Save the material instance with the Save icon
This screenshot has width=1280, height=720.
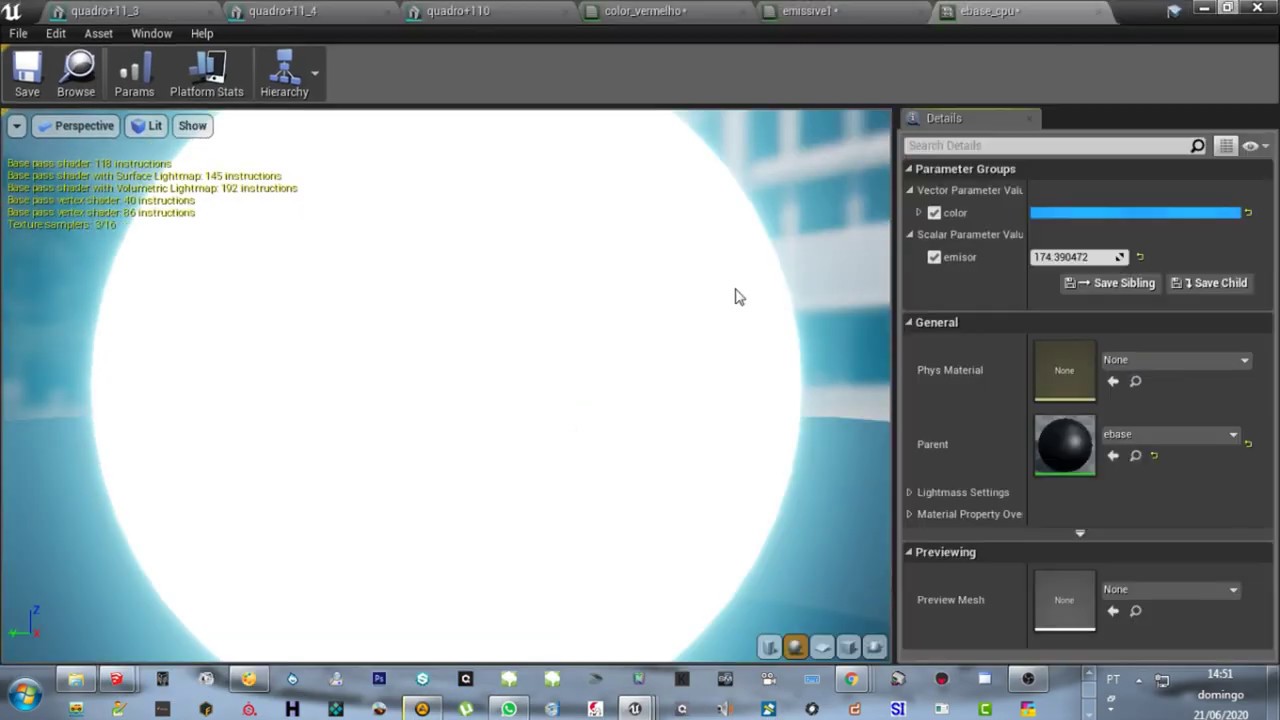click(27, 74)
